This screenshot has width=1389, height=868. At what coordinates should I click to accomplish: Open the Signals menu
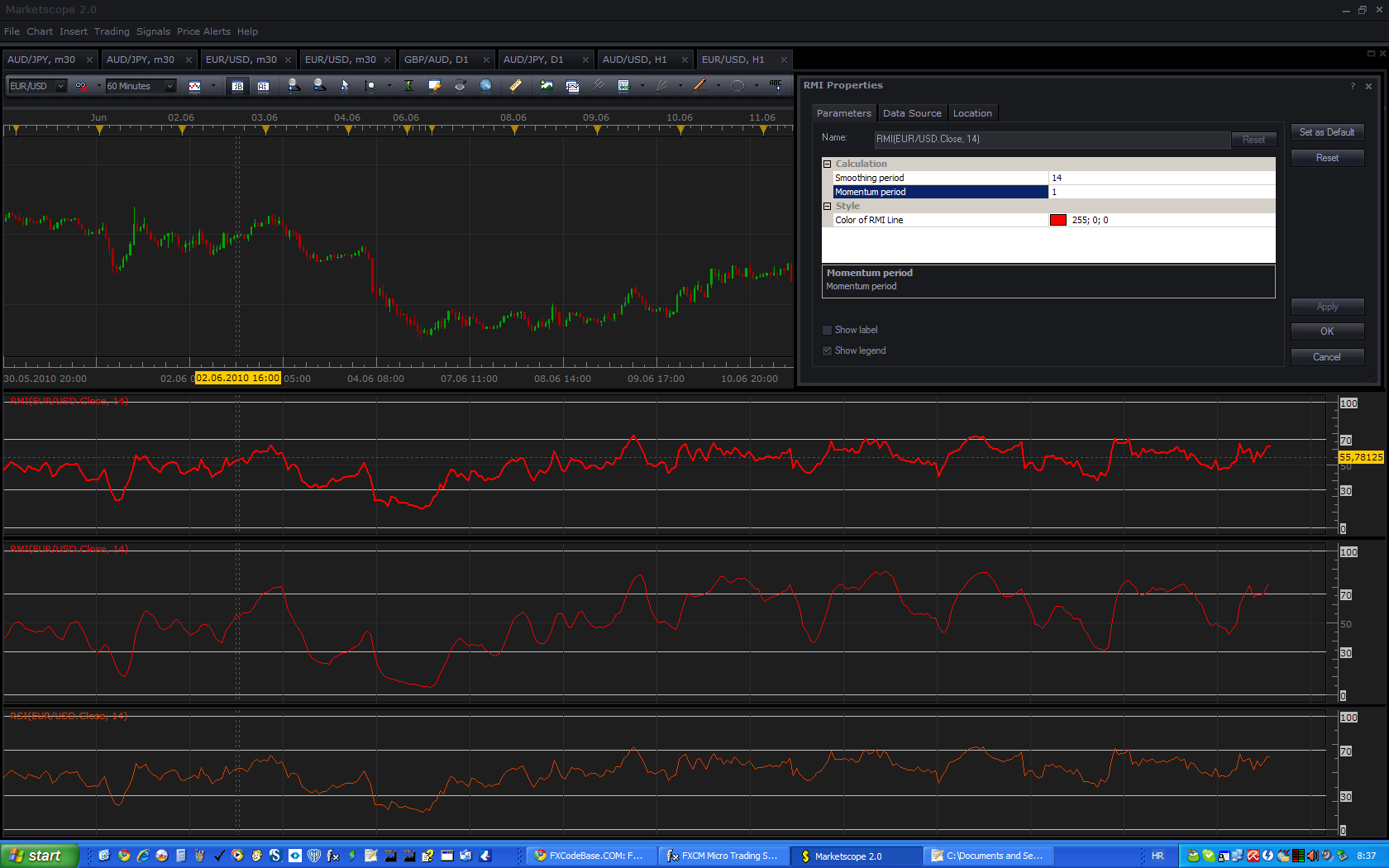point(153,31)
